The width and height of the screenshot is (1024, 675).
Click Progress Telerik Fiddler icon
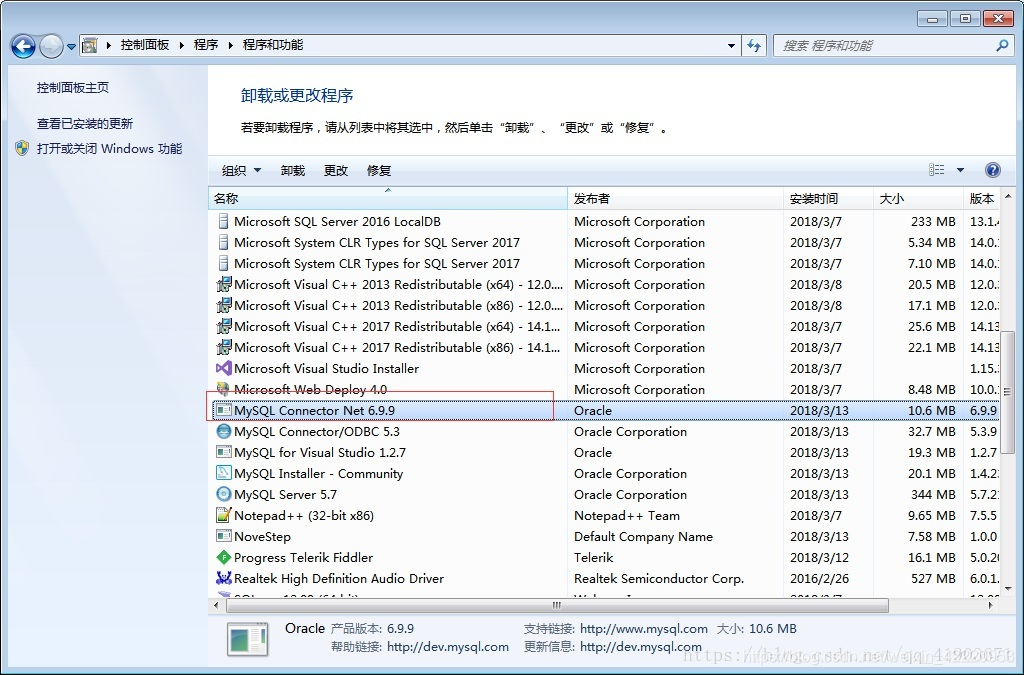(223, 557)
